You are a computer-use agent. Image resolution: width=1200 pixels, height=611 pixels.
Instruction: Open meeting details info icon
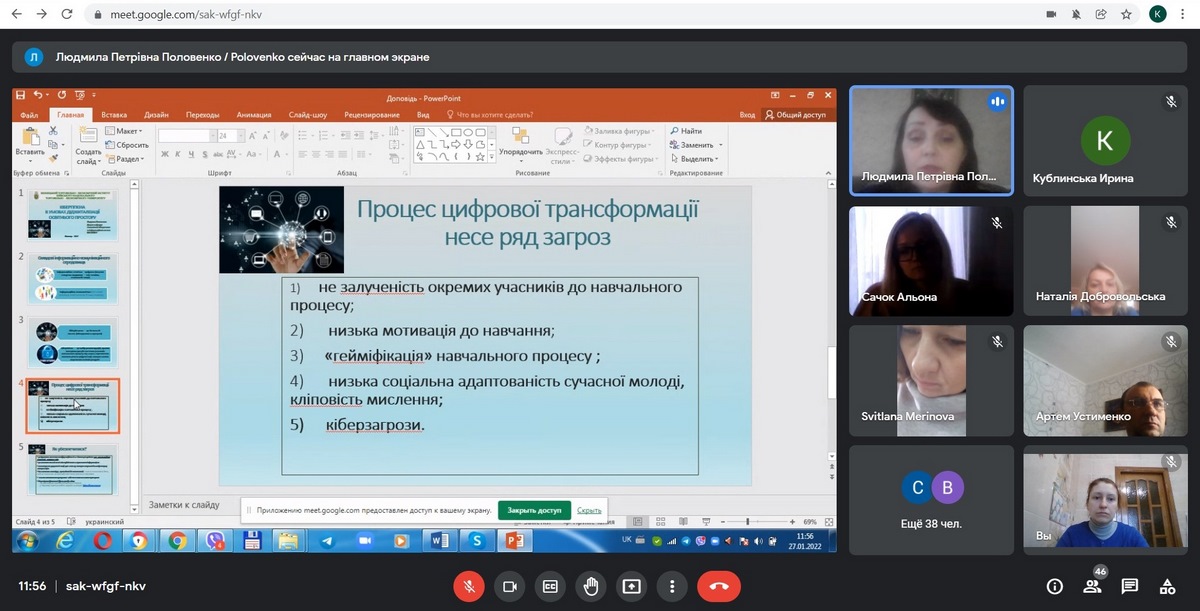tap(1054, 586)
